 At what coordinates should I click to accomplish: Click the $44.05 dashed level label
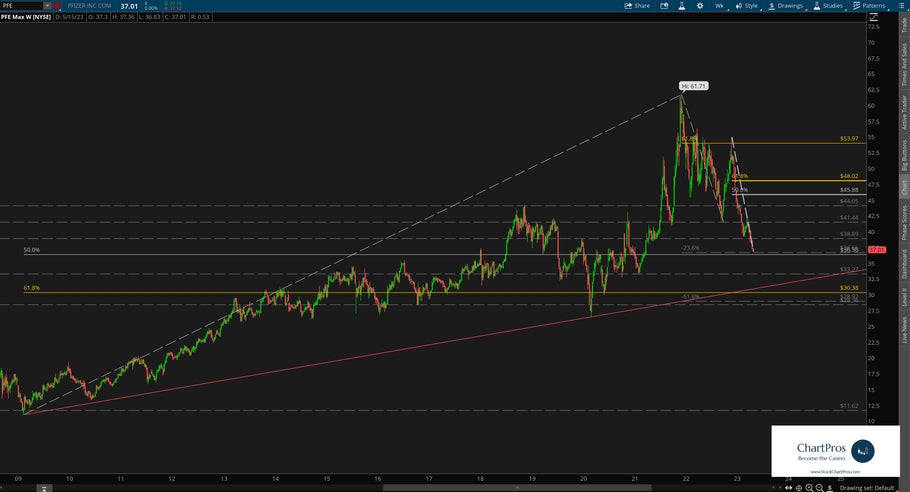849,201
